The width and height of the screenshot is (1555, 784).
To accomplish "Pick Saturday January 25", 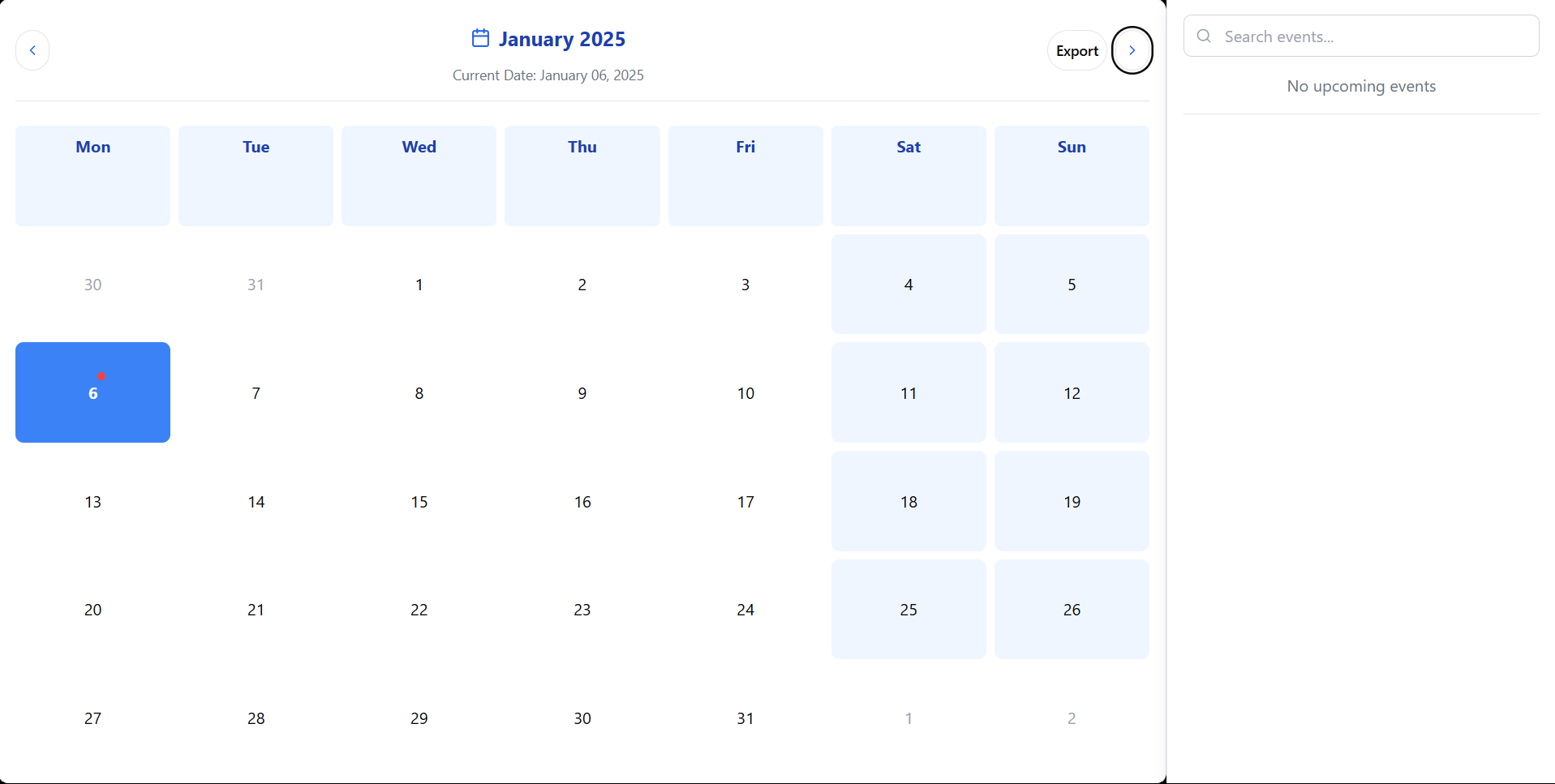I will point(909,610).
